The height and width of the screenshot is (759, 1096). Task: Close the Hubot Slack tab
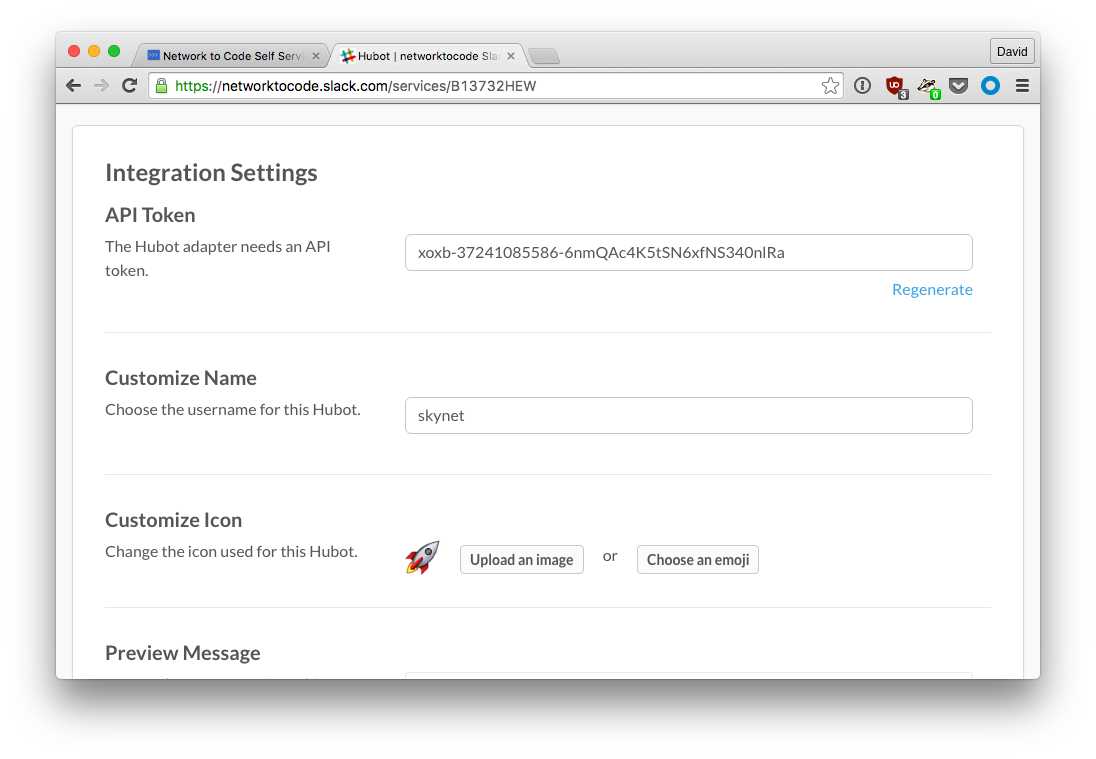[x=511, y=56]
